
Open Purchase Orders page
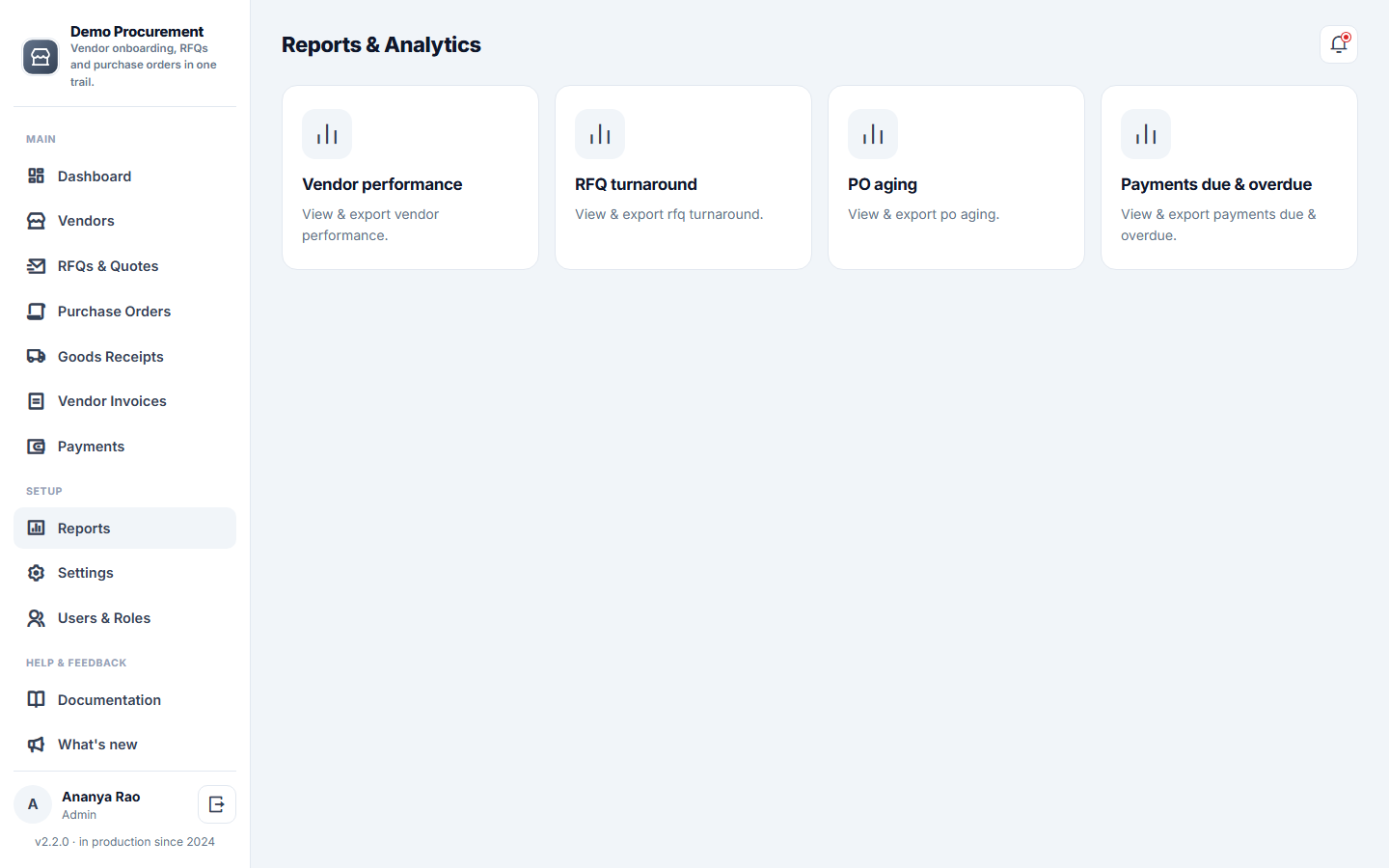click(124, 312)
